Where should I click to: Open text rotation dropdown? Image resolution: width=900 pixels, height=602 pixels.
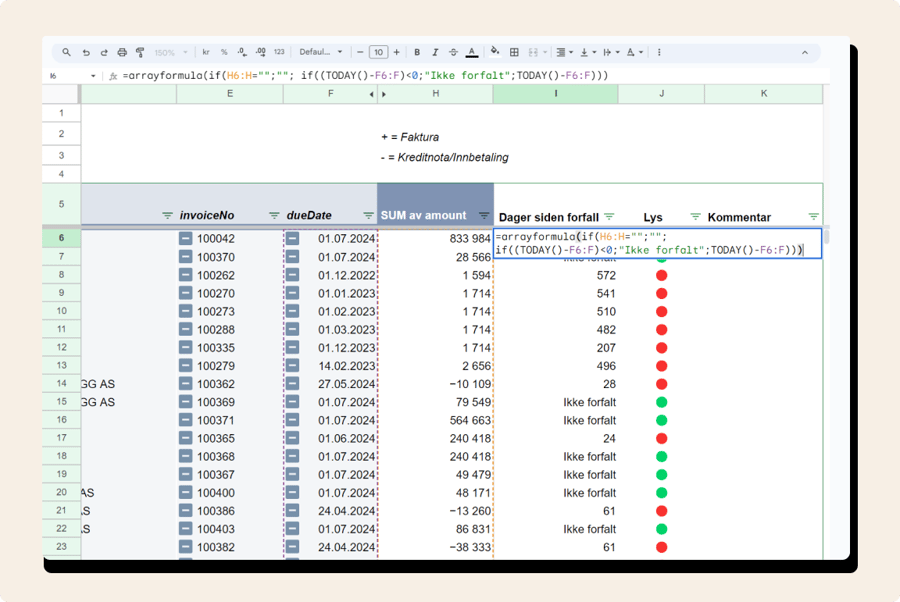[634, 52]
